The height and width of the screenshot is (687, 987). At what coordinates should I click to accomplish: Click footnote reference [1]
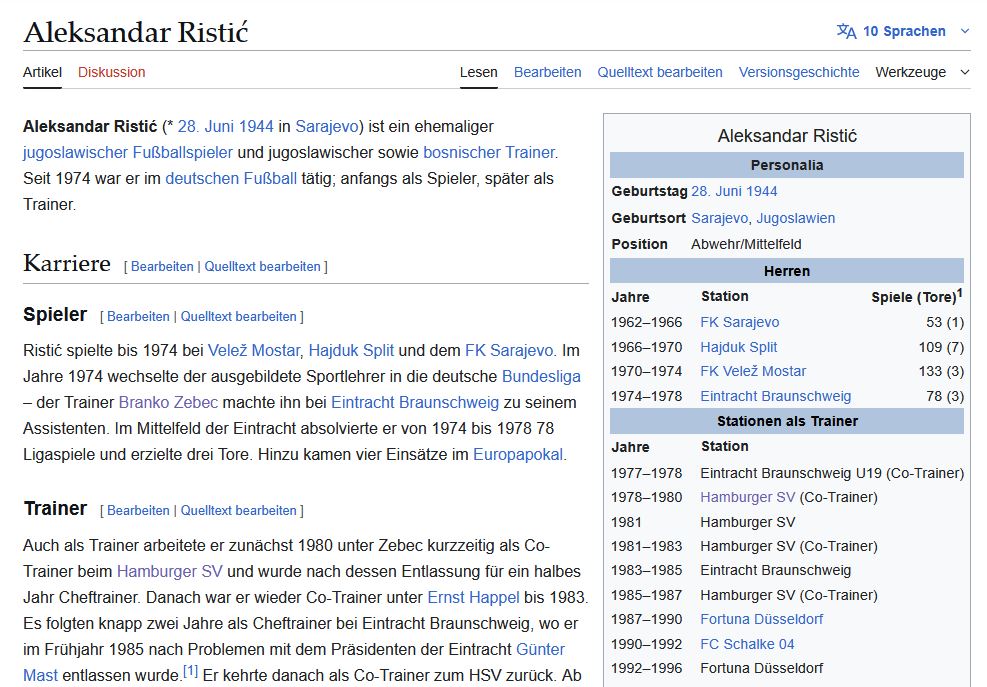click(190, 672)
